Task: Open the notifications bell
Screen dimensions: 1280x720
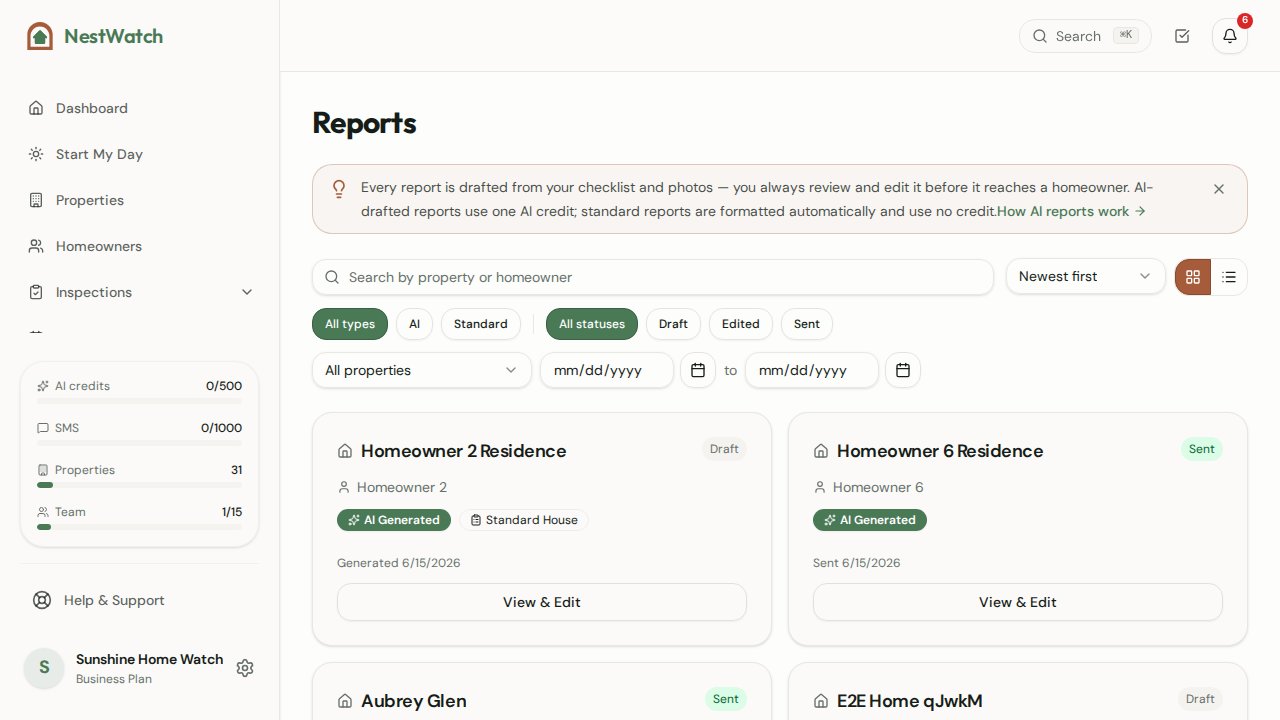Action: pos(1230,36)
